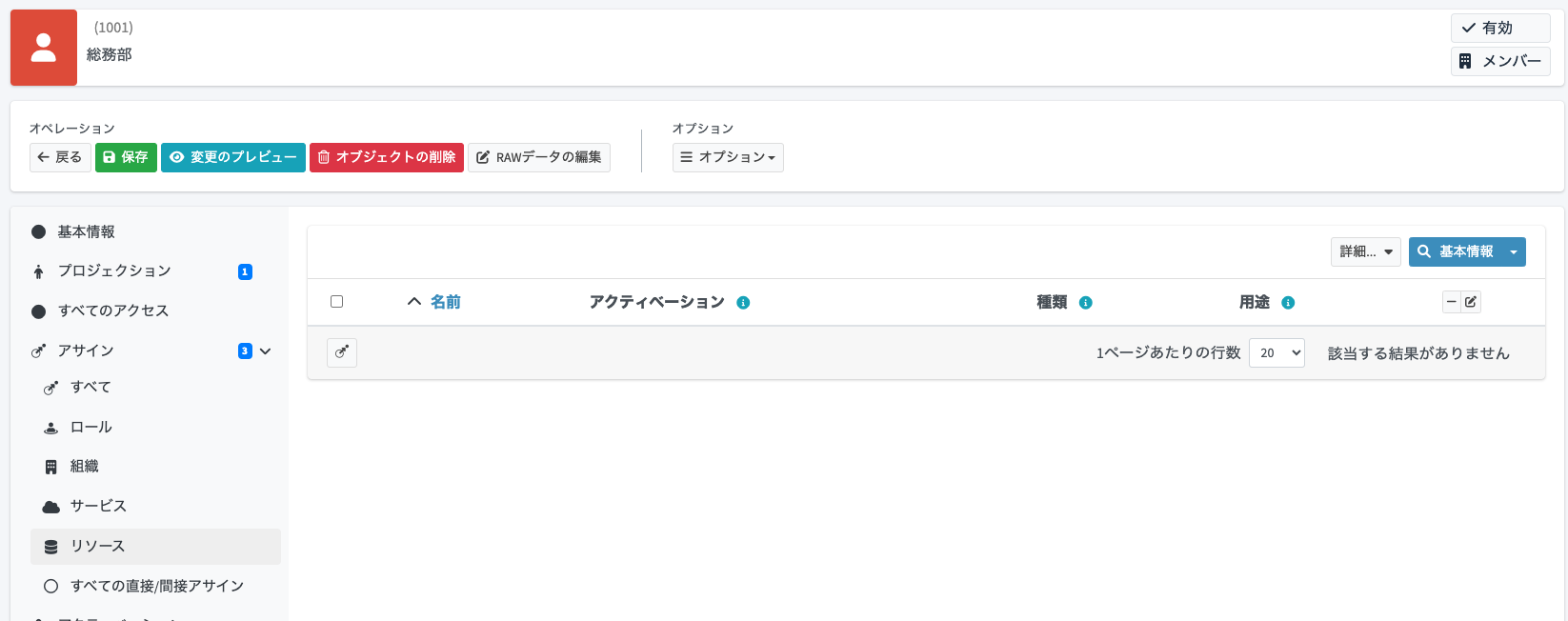Click the building icon beside 組織
Viewport: 1568px width, 621px height.
pos(51,467)
